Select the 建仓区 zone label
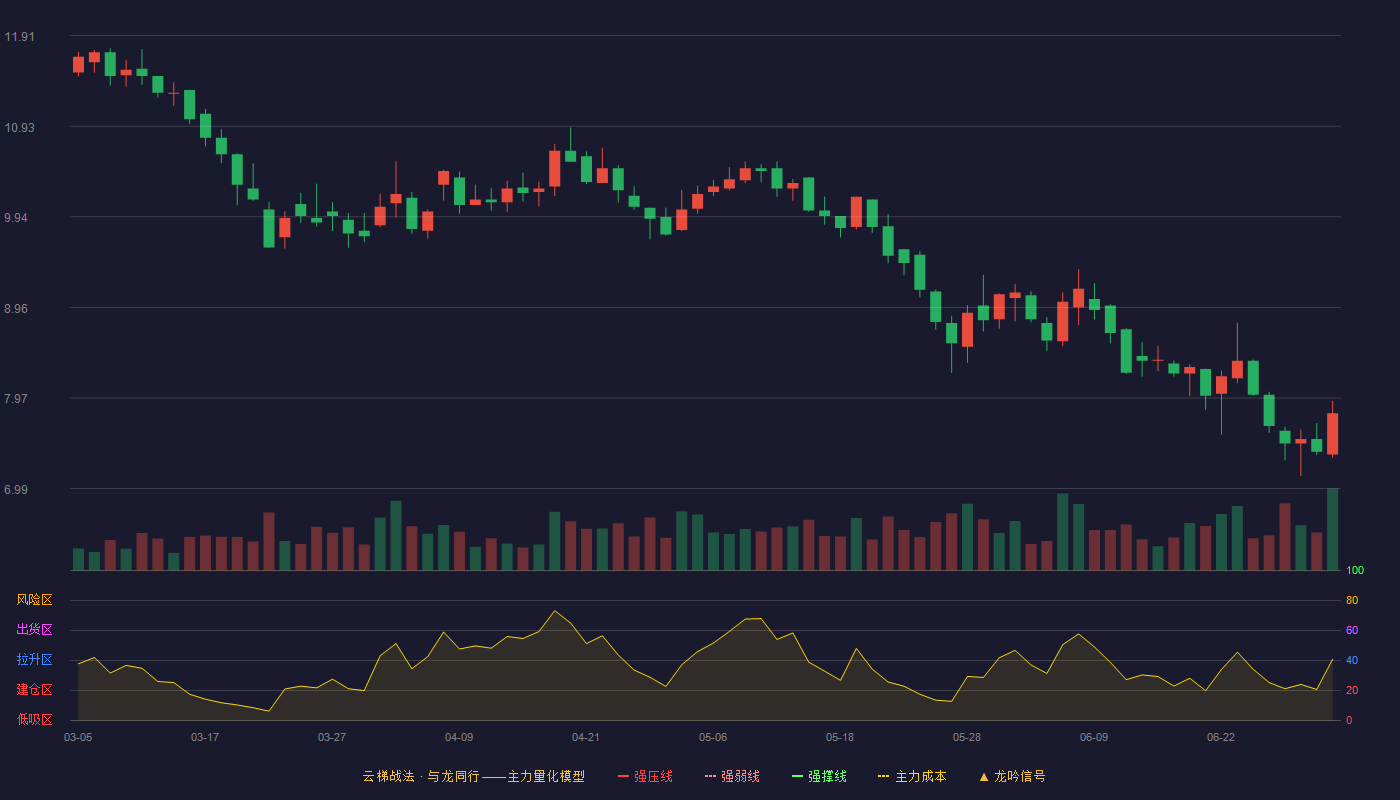The height and width of the screenshot is (800, 1400). click(34, 690)
